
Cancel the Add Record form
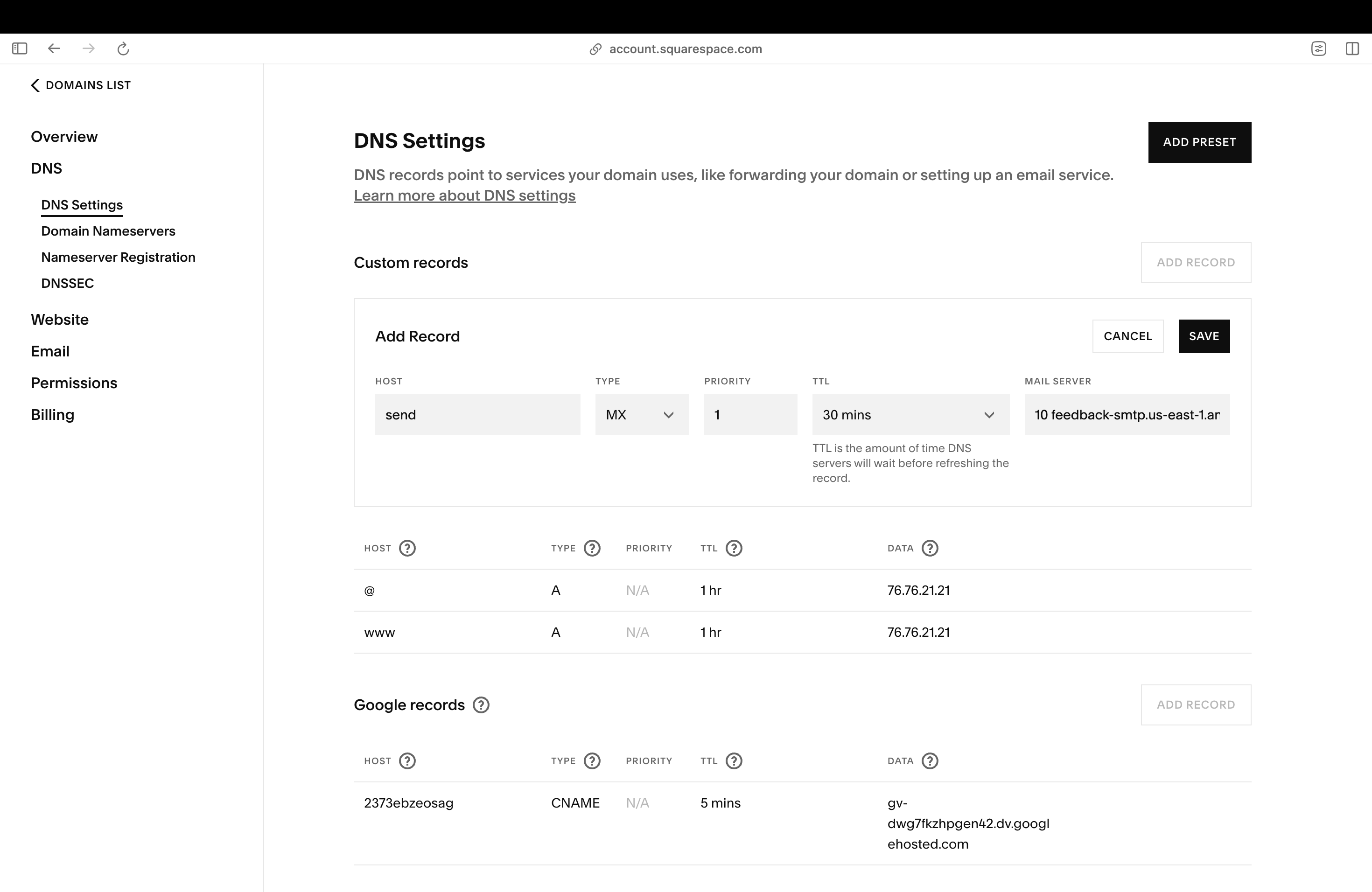[x=1127, y=336]
